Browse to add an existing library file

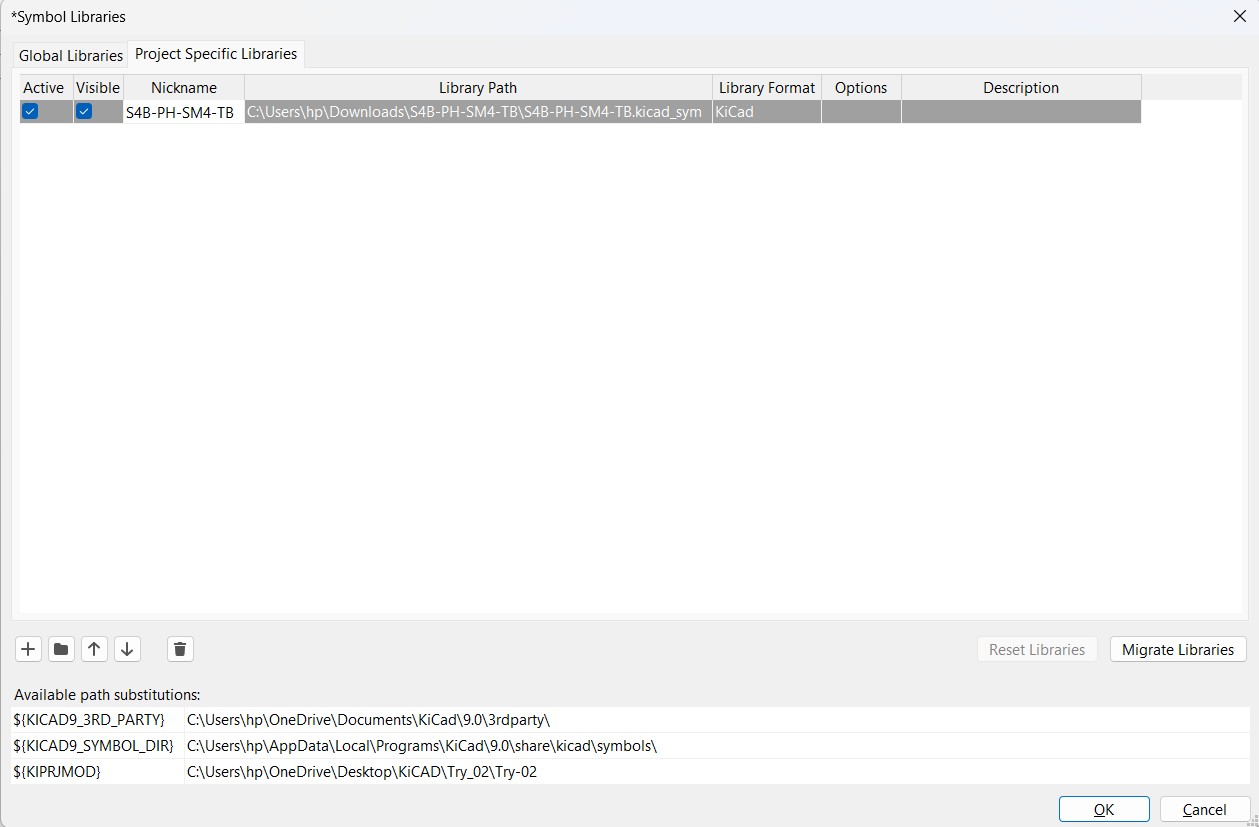point(61,649)
